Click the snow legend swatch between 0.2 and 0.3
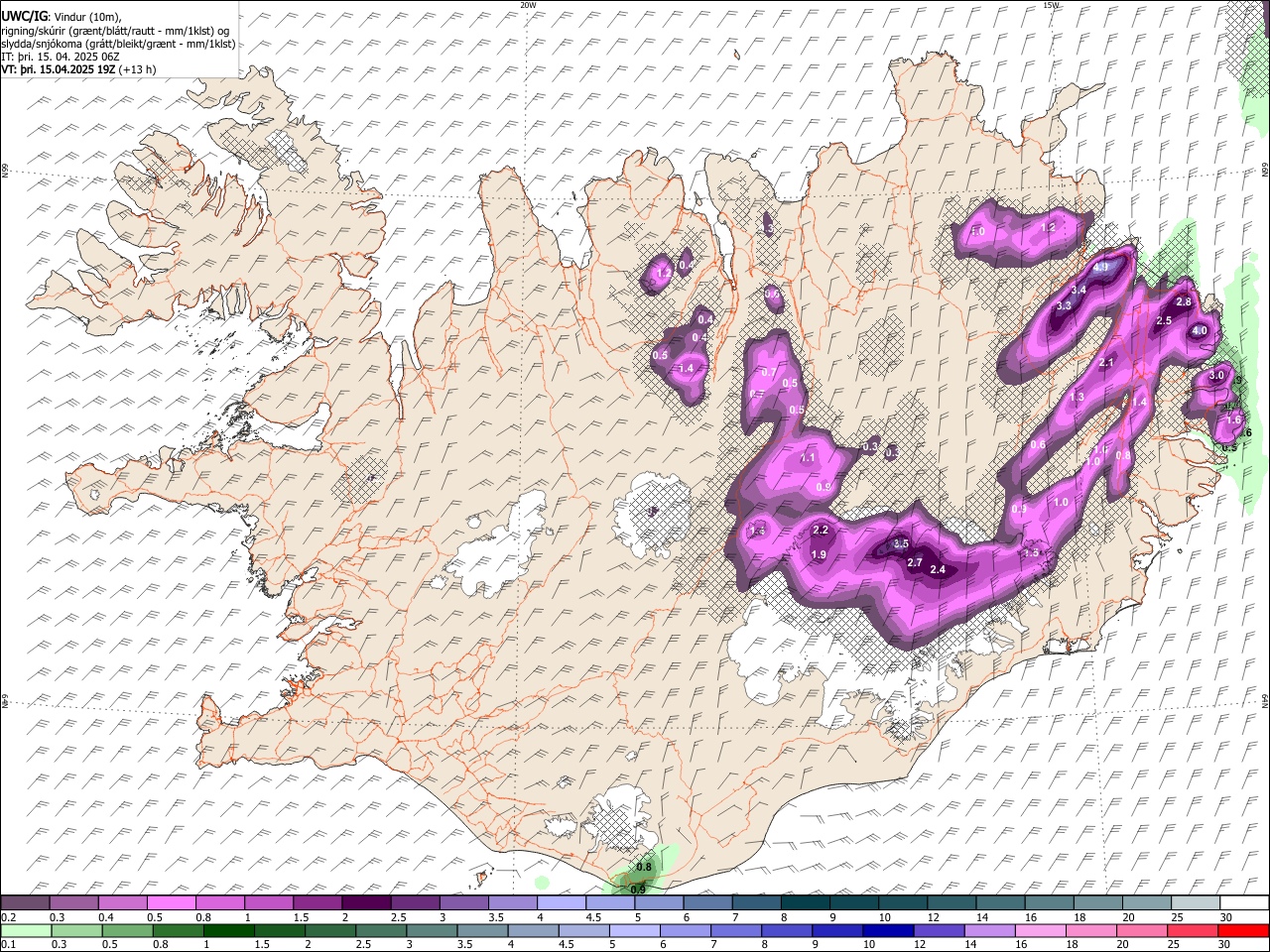Image resolution: width=1270 pixels, height=952 pixels. [24, 902]
